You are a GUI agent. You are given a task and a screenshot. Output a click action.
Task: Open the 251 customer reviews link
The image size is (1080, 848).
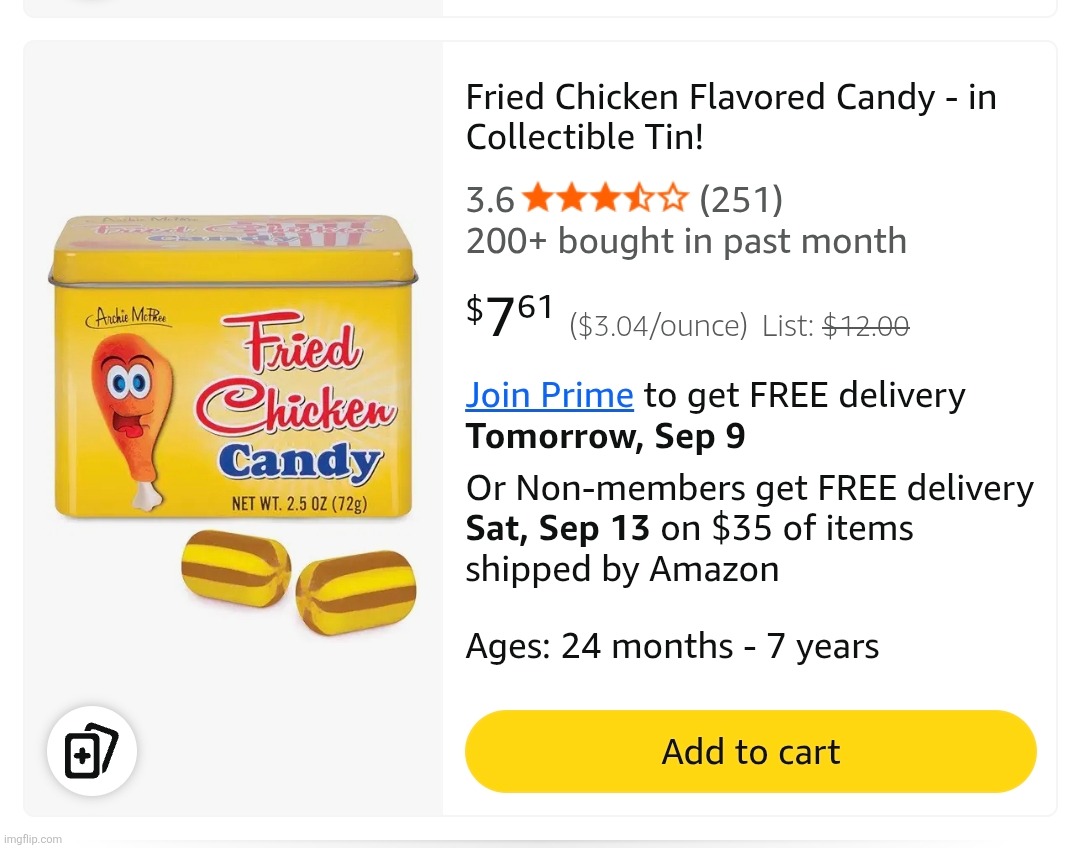pos(740,200)
